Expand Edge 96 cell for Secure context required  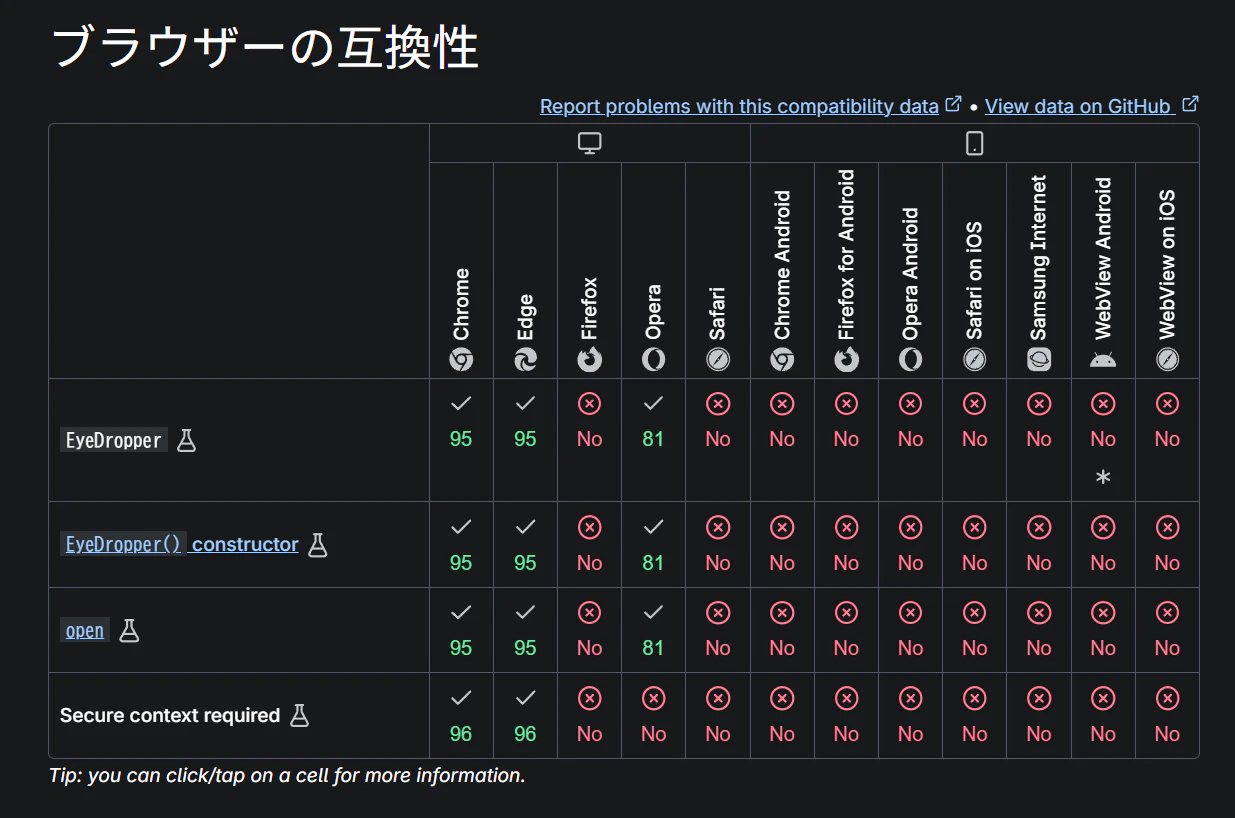click(x=525, y=715)
